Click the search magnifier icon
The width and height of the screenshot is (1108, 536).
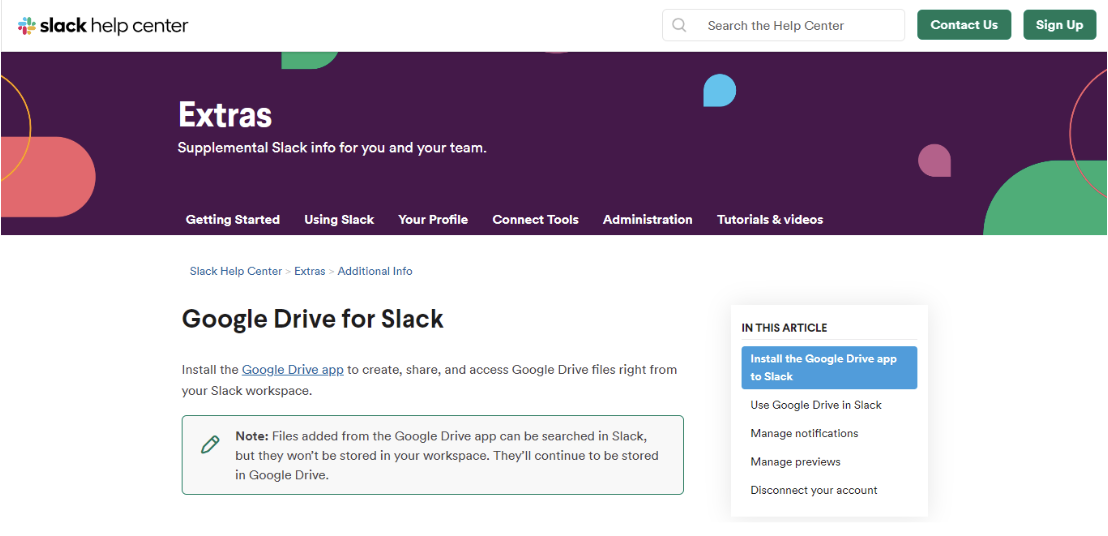679,25
